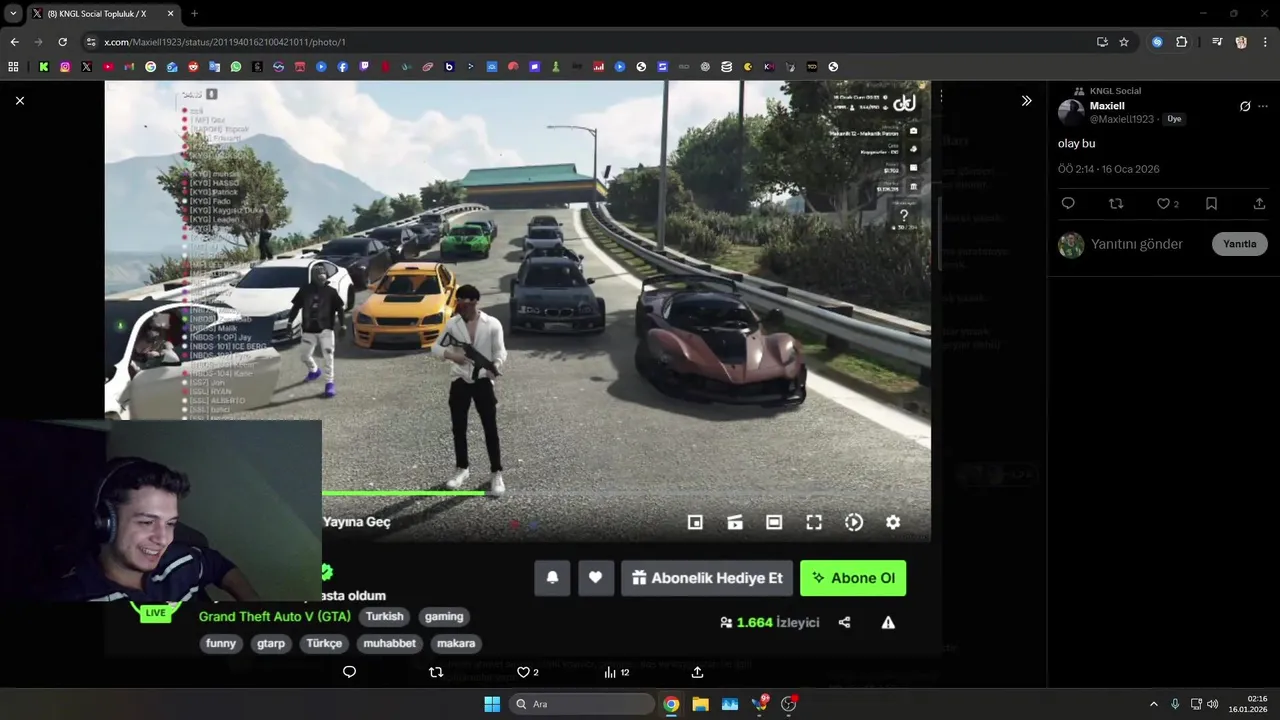Click the taskbar Ara search box
This screenshot has height=720, width=1280.
(x=581, y=704)
